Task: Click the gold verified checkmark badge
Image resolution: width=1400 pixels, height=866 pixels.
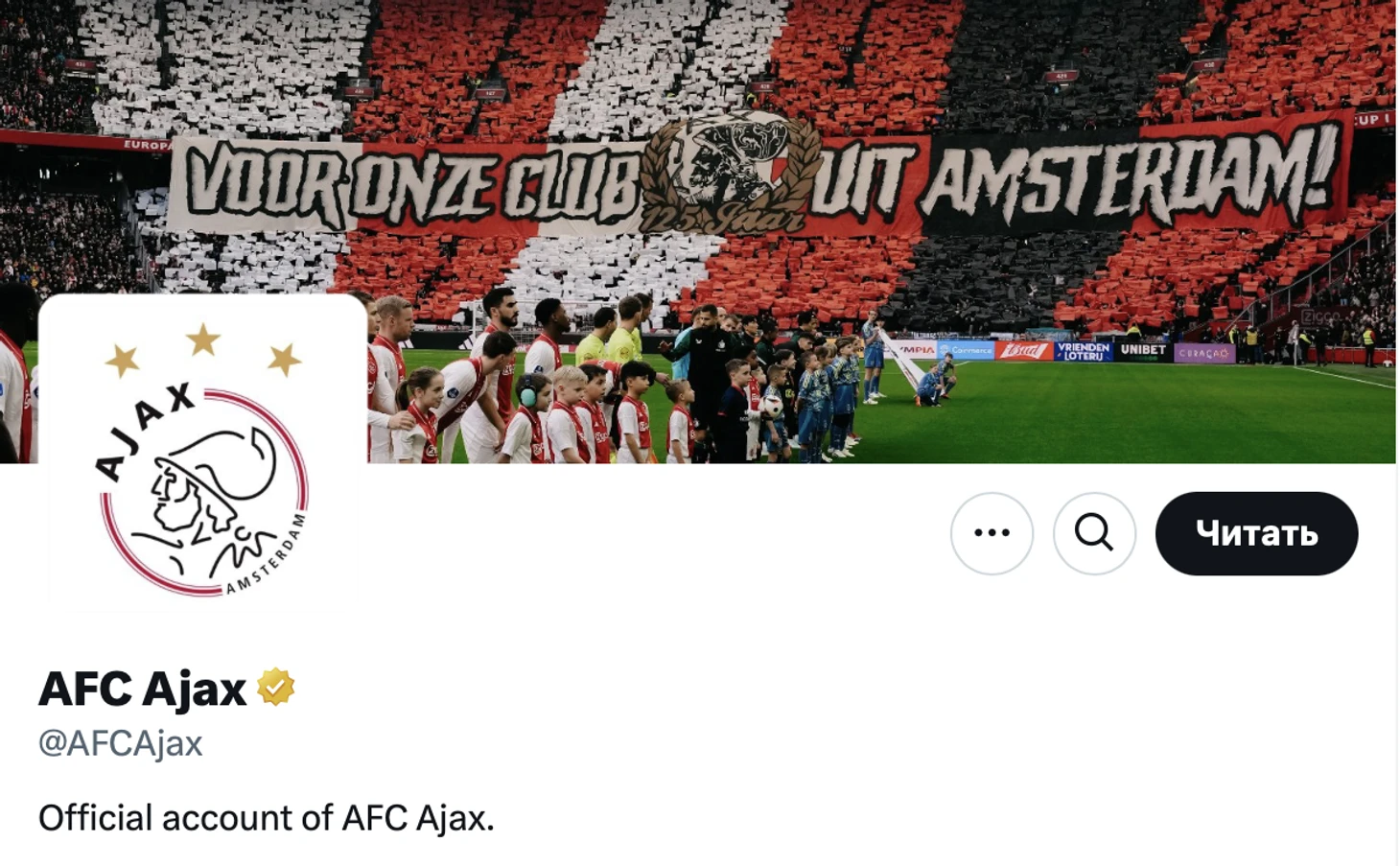Action: pyautogui.click(x=275, y=688)
